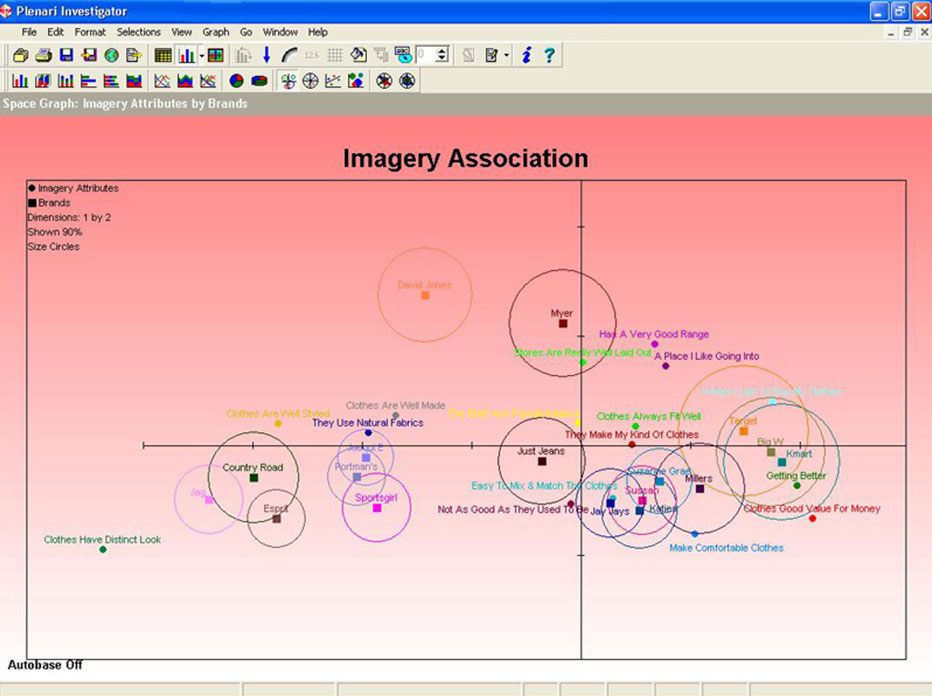
Task: Save using the blue floppy disk icon
Action: point(66,55)
